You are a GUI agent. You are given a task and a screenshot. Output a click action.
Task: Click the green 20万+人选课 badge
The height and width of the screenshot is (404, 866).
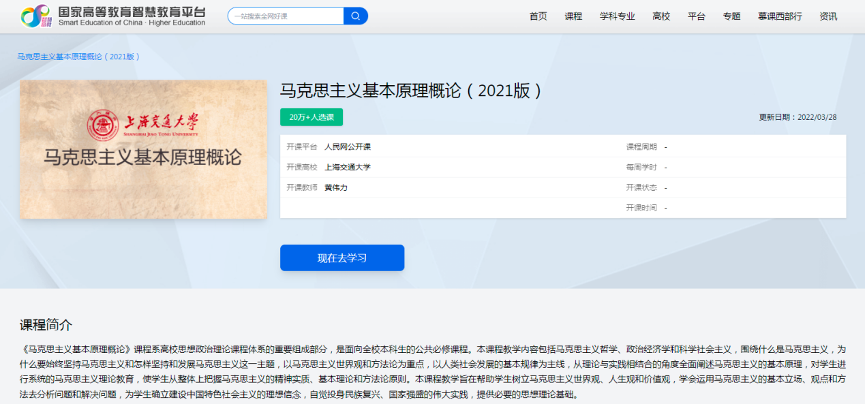point(311,117)
